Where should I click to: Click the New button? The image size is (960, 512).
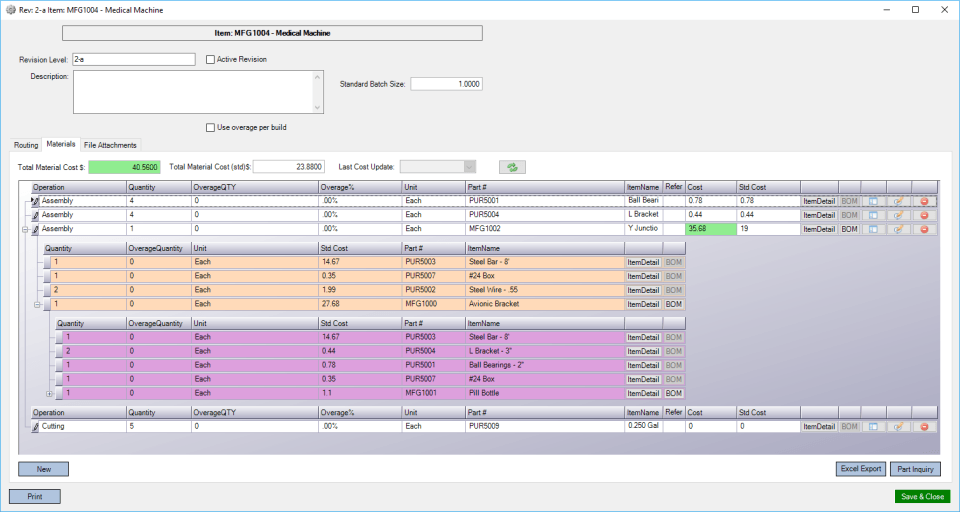tap(43, 469)
